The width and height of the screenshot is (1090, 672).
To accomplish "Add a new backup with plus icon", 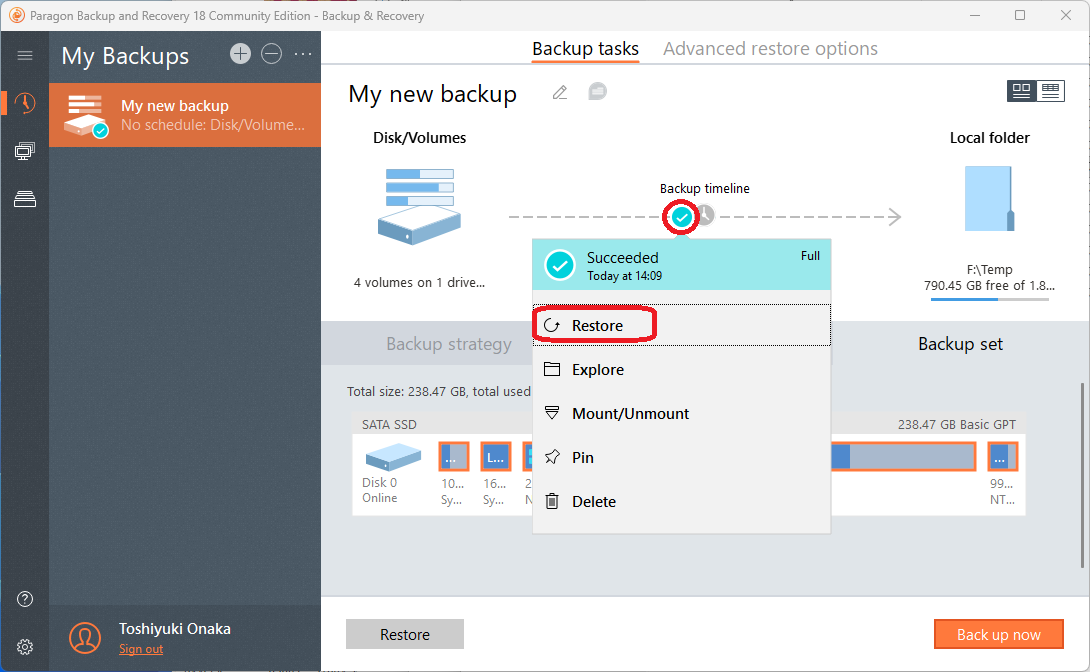I will coord(241,54).
